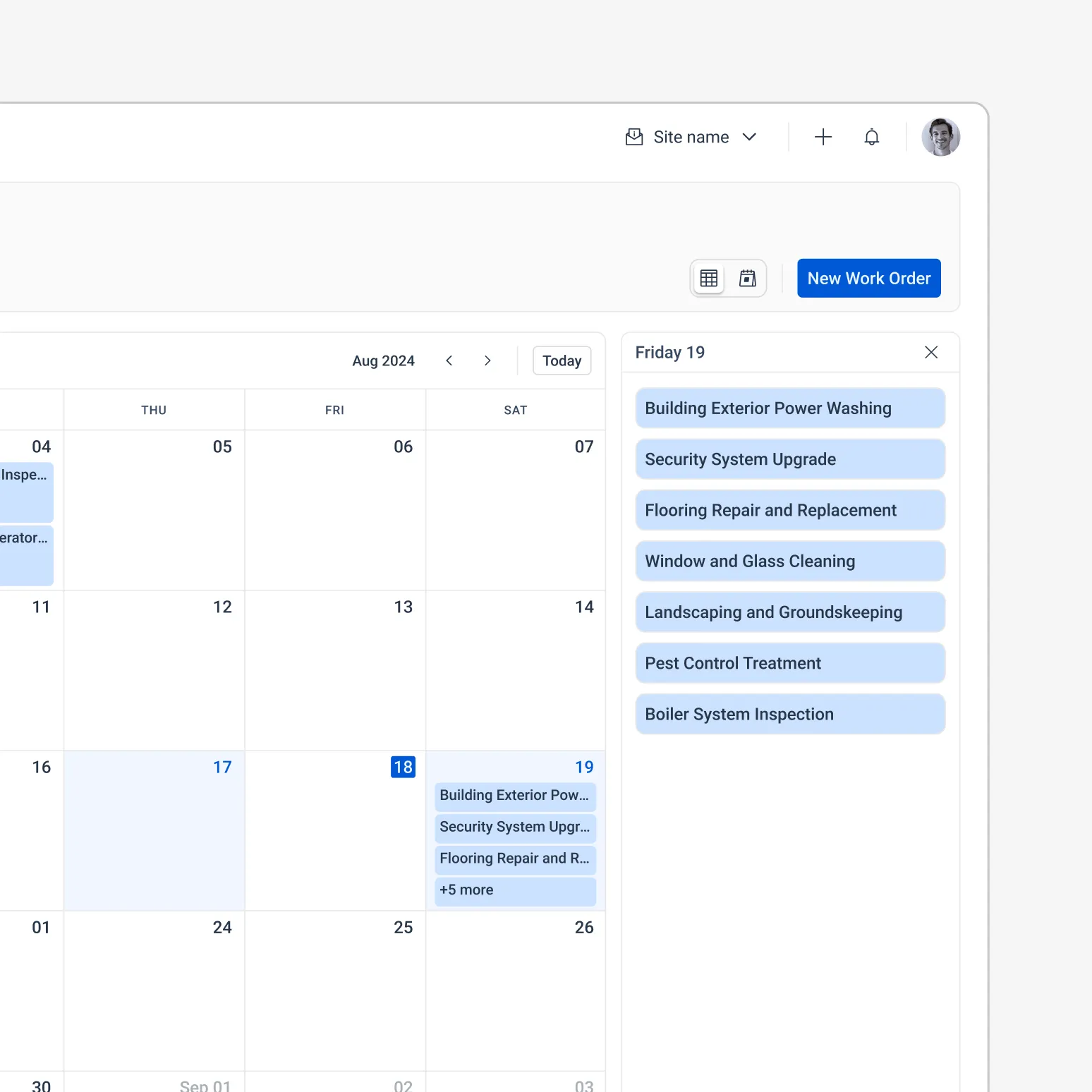Close the Friday 19 panel
Viewport: 1092px width, 1092px height.
coord(930,352)
